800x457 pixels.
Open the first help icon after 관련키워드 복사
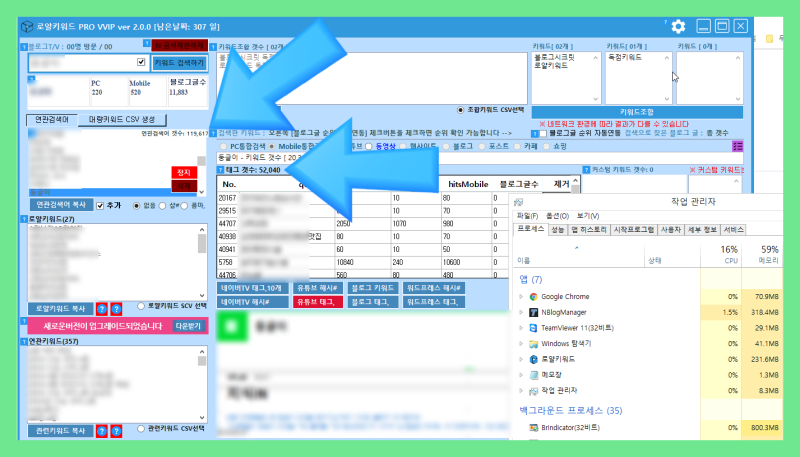102,431
